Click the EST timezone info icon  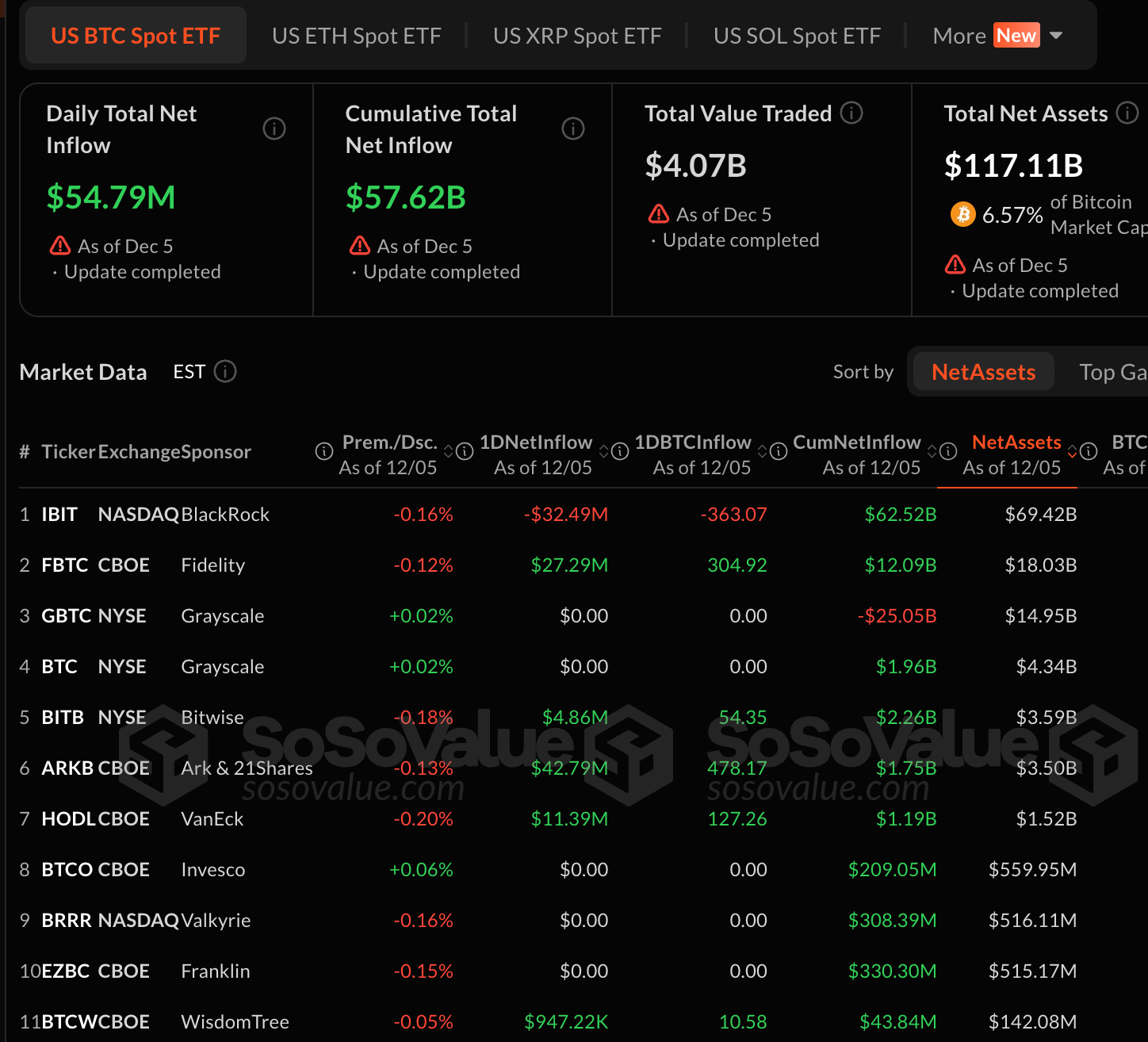click(x=225, y=372)
